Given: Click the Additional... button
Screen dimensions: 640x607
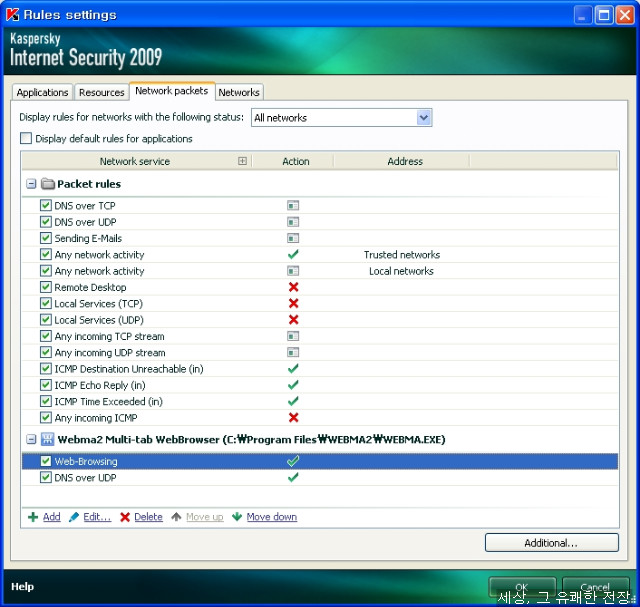Looking at the screenshot, I should pyautogui.click(x=551, y=543).
